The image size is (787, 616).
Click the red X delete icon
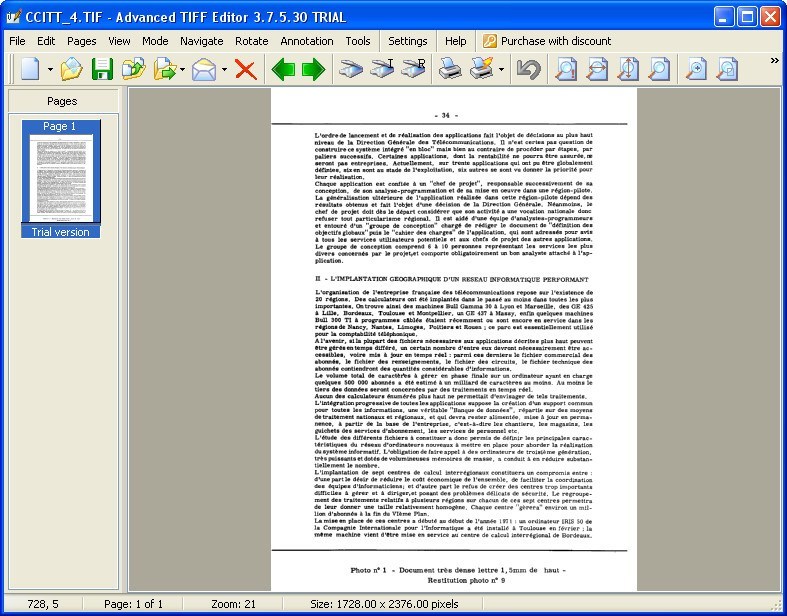pyautogui.click(x=246, y=69)
